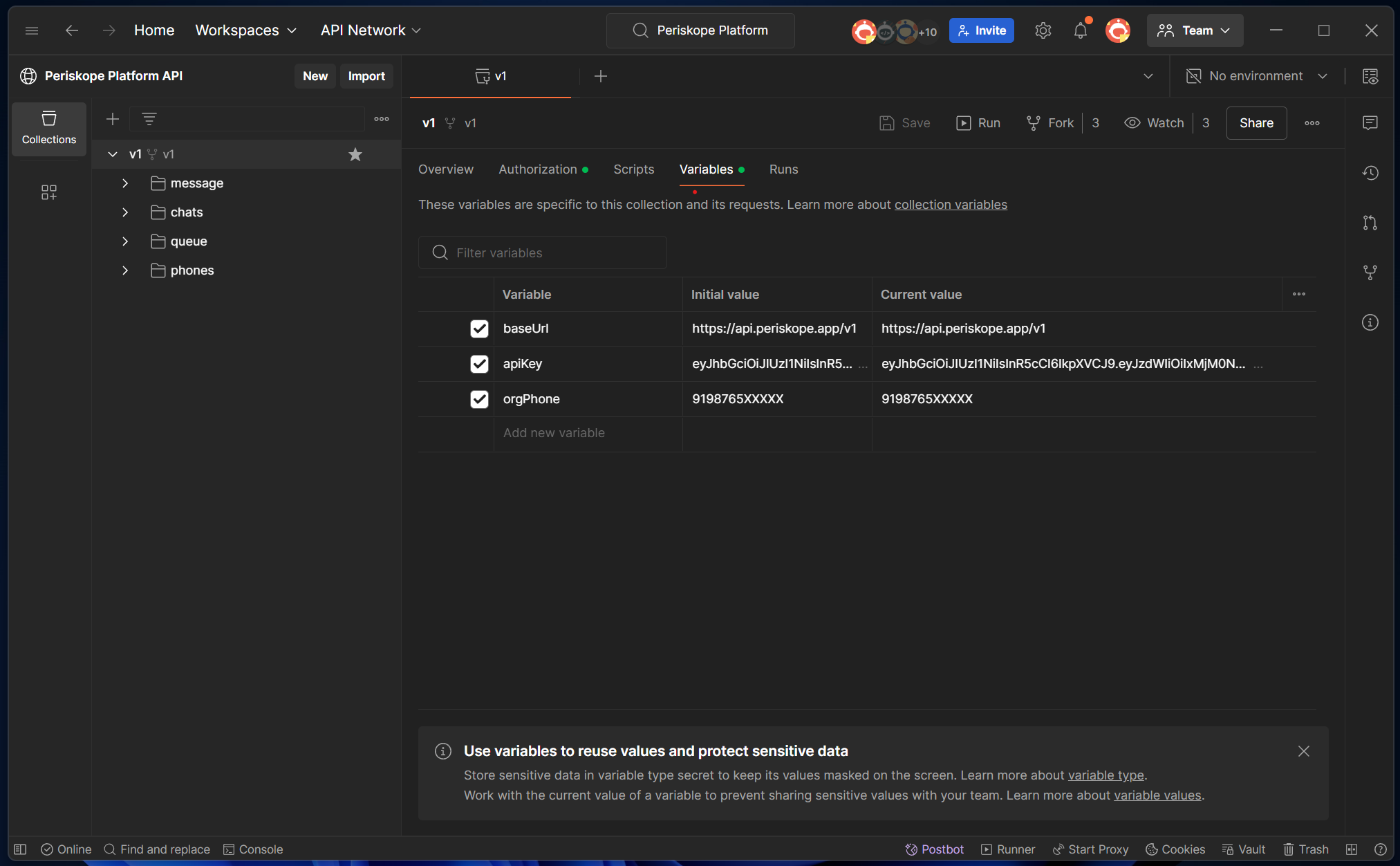Open the pull requests icon
This screenshot has width=1400, height=866.
pos(1370,223)
